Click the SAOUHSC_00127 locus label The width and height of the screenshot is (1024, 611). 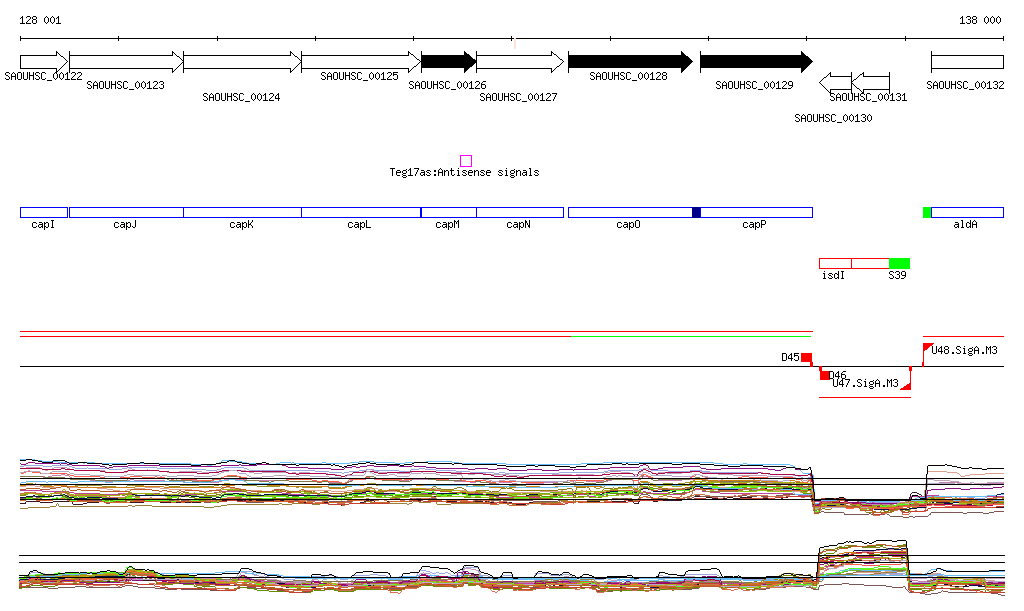pos(518,98)
